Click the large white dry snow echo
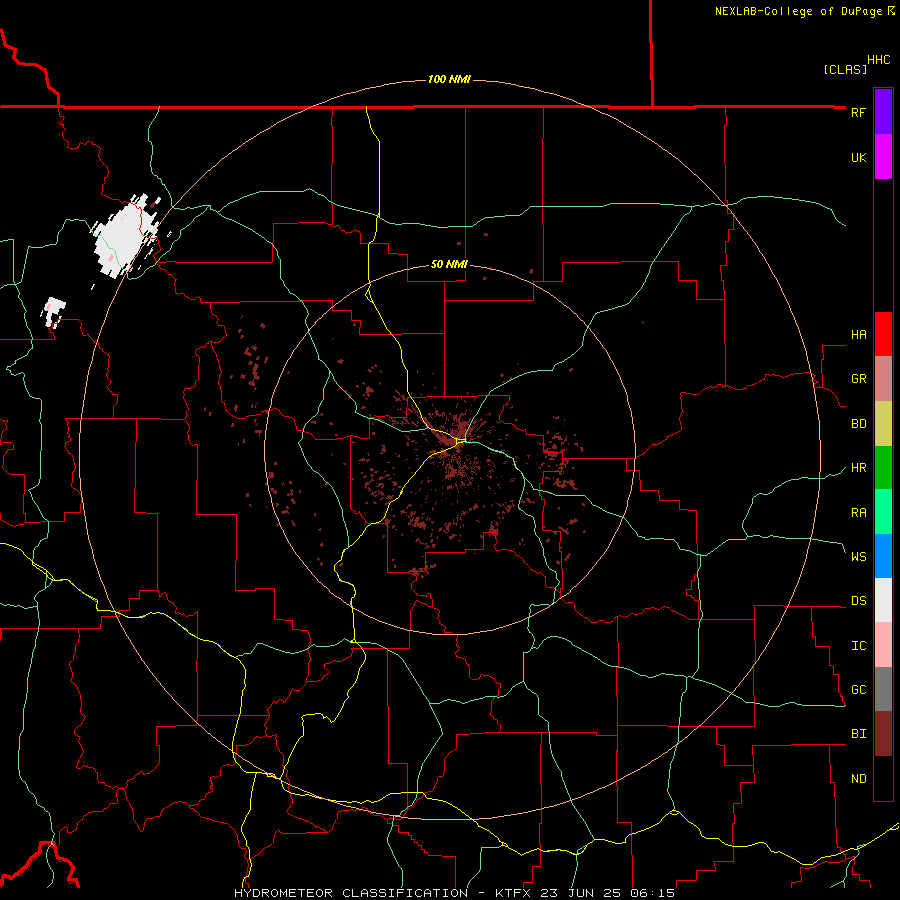Viewport: 900px width, 900px height. click(x=124, y=236)
